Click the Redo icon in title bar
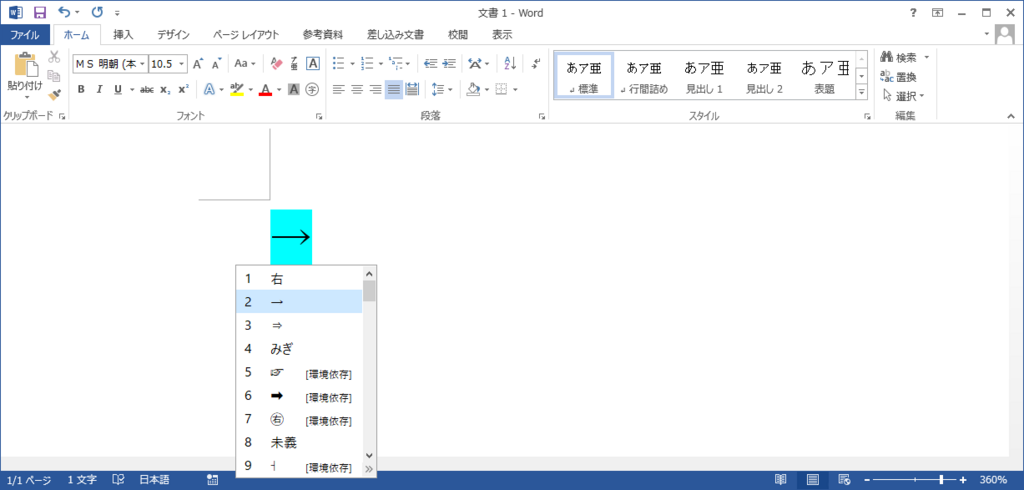 point(97,12)
